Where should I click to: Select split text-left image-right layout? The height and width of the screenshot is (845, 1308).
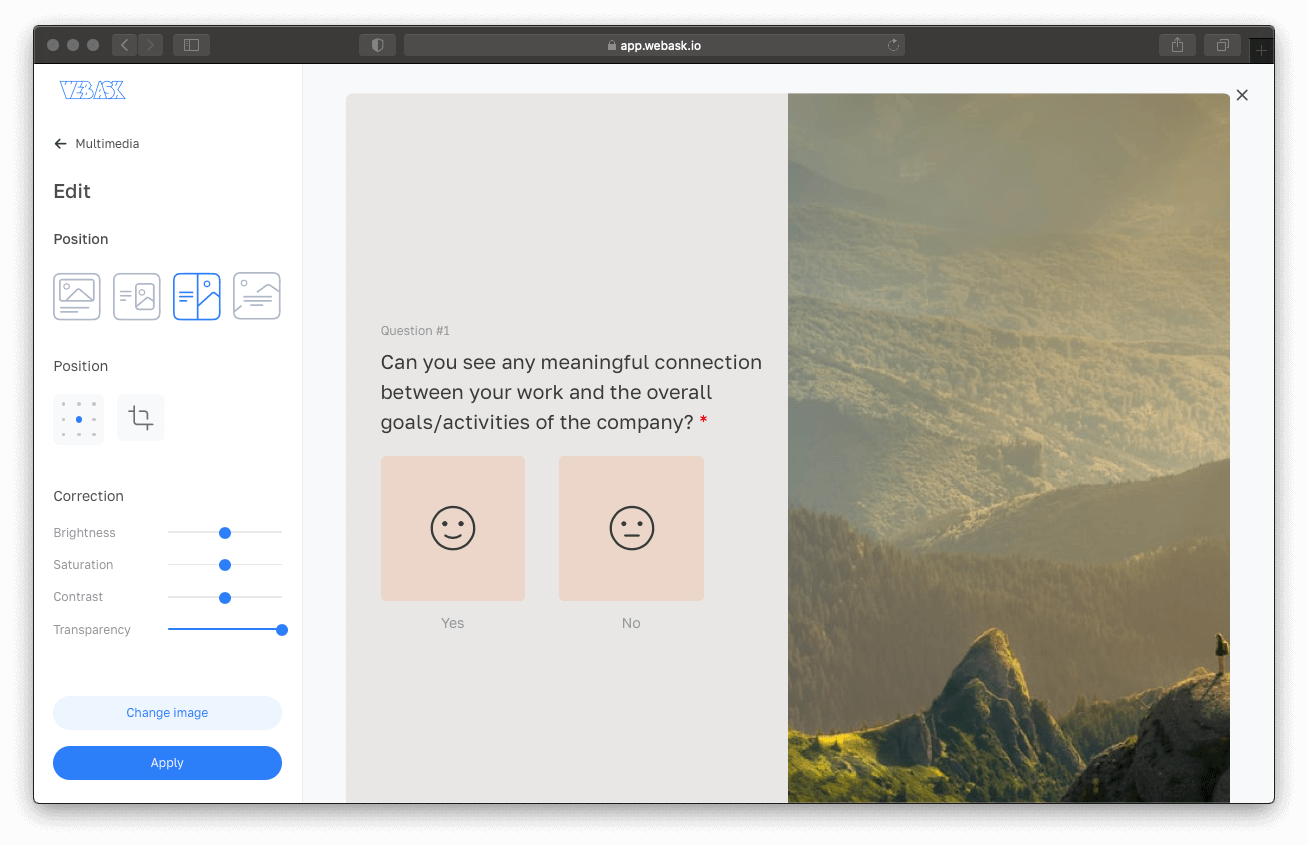click(197, 296)
